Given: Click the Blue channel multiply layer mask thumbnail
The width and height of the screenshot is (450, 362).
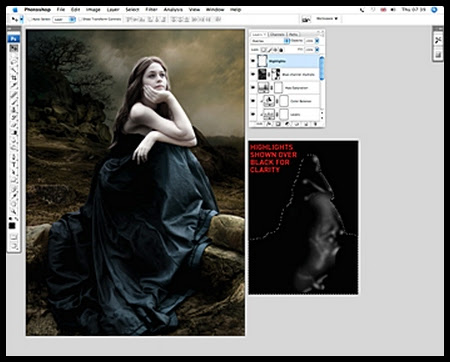Looking at the screenshot, I should click(x=276, y=74).
